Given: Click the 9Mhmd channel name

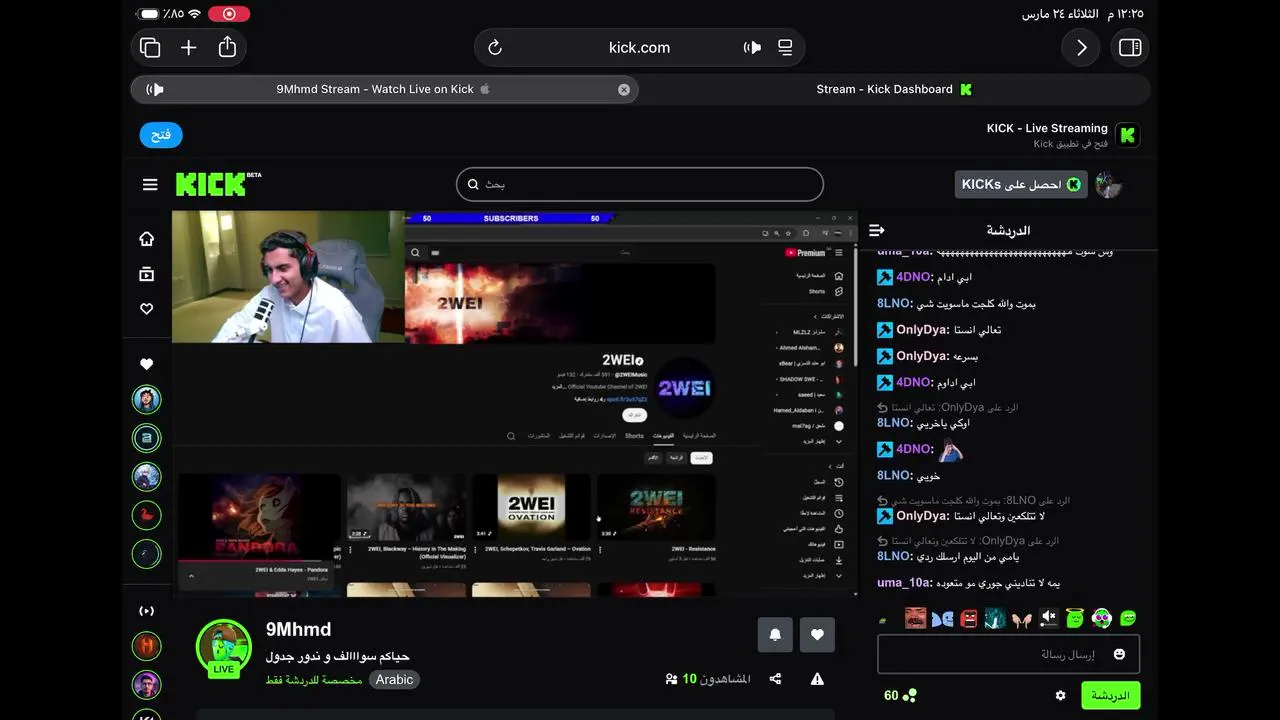Looking at the screenshot, I should [298, 629].
